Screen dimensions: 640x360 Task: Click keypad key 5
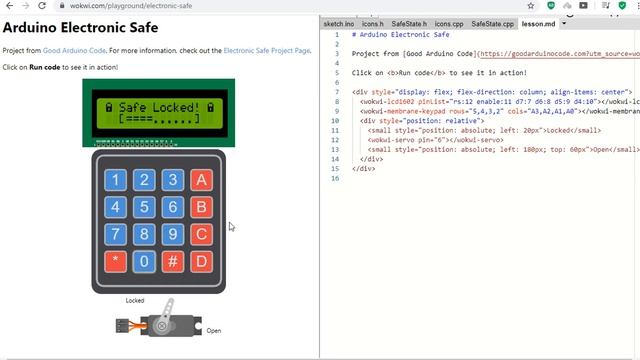point(144,207)
